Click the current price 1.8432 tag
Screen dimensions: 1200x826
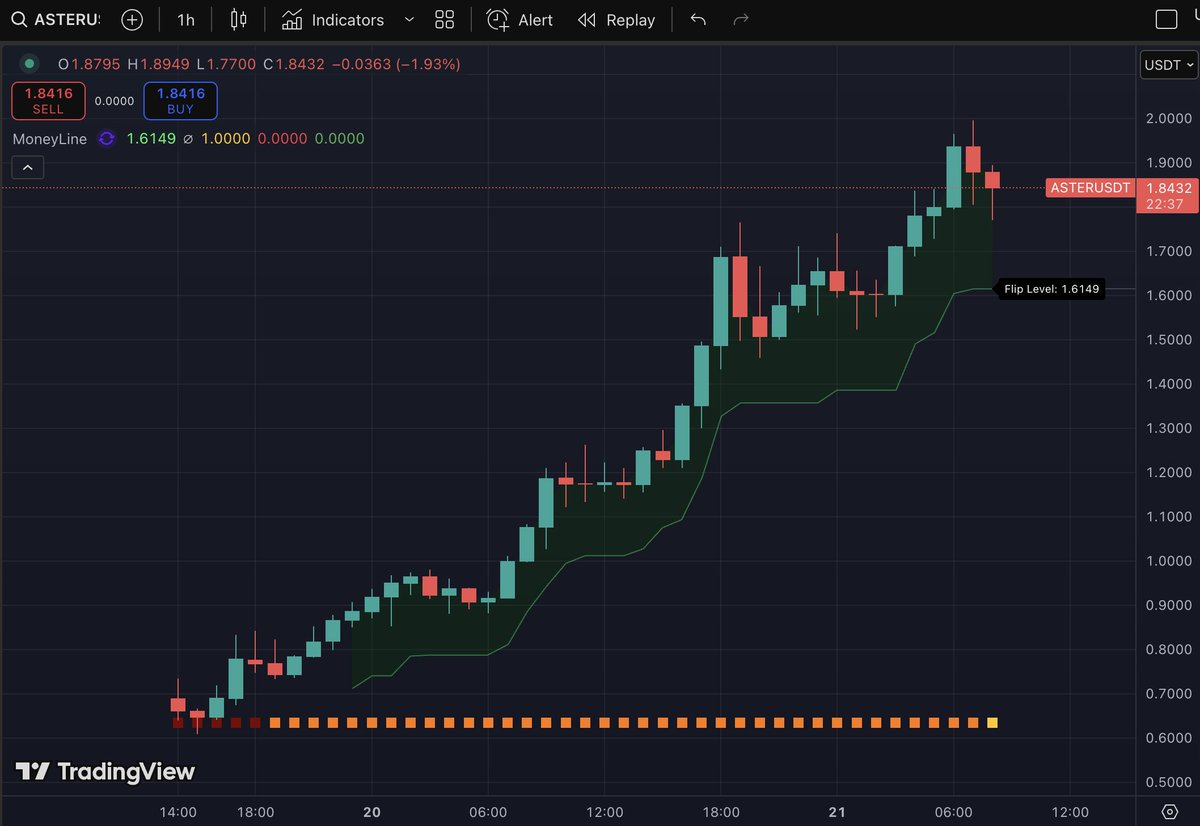[1168, 196]
